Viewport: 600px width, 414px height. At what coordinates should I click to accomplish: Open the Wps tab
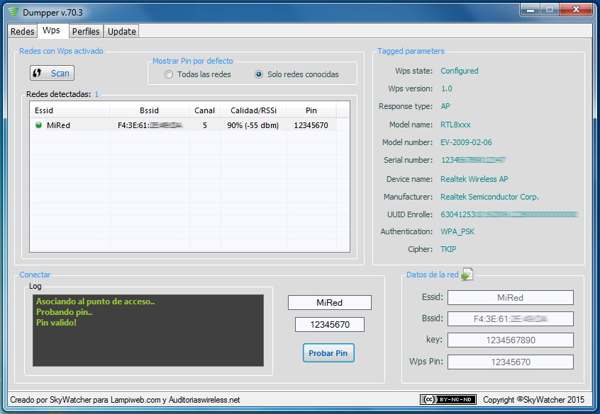pyautogui.click(x=51, y=30)
